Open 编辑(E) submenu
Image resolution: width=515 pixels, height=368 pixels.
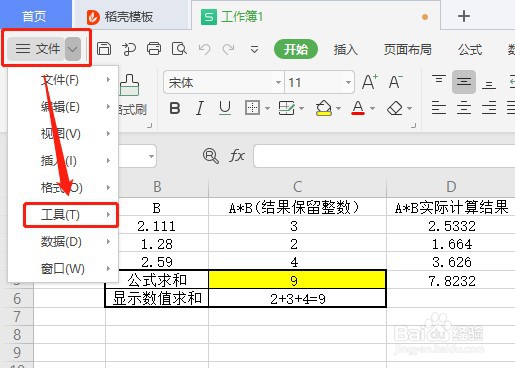pos(63,107)
